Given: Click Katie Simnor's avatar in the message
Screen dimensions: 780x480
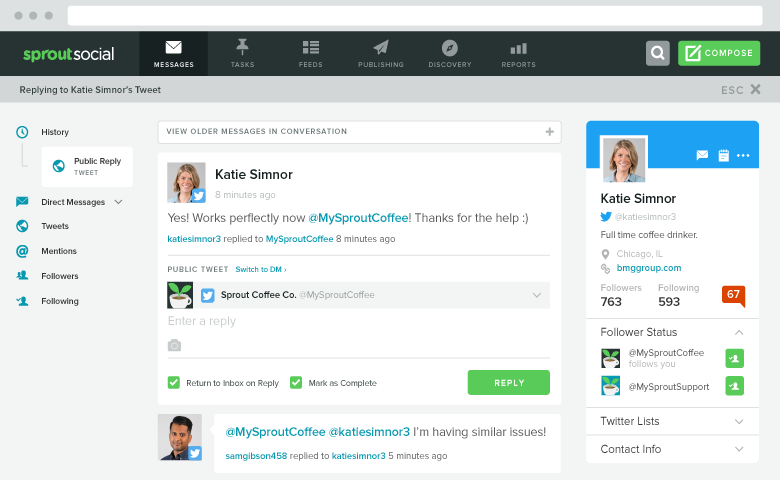Looking at the screenshot, I should (x=186, y=183).
